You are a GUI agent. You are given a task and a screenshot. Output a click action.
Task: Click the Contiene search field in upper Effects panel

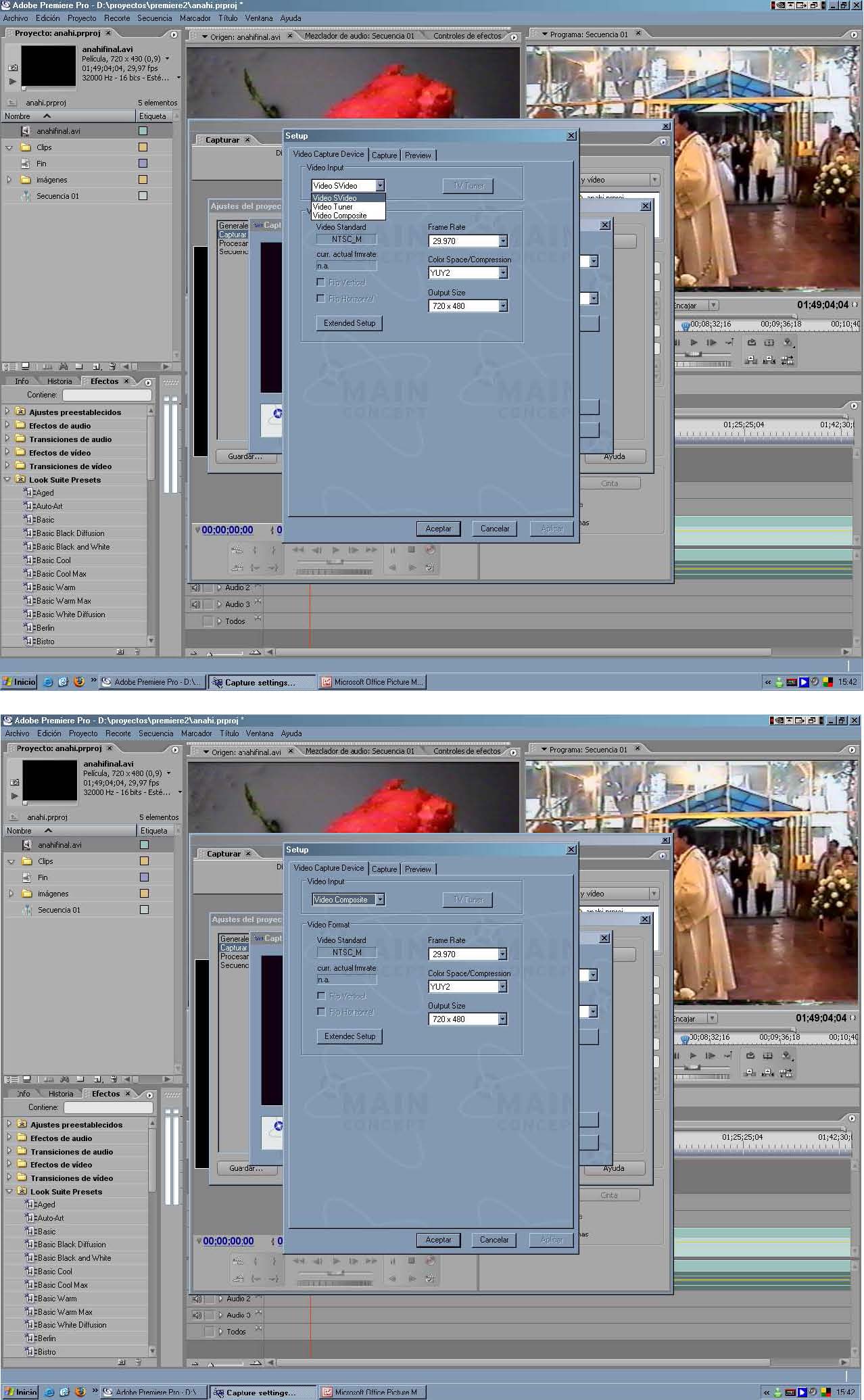coord(107,395)
